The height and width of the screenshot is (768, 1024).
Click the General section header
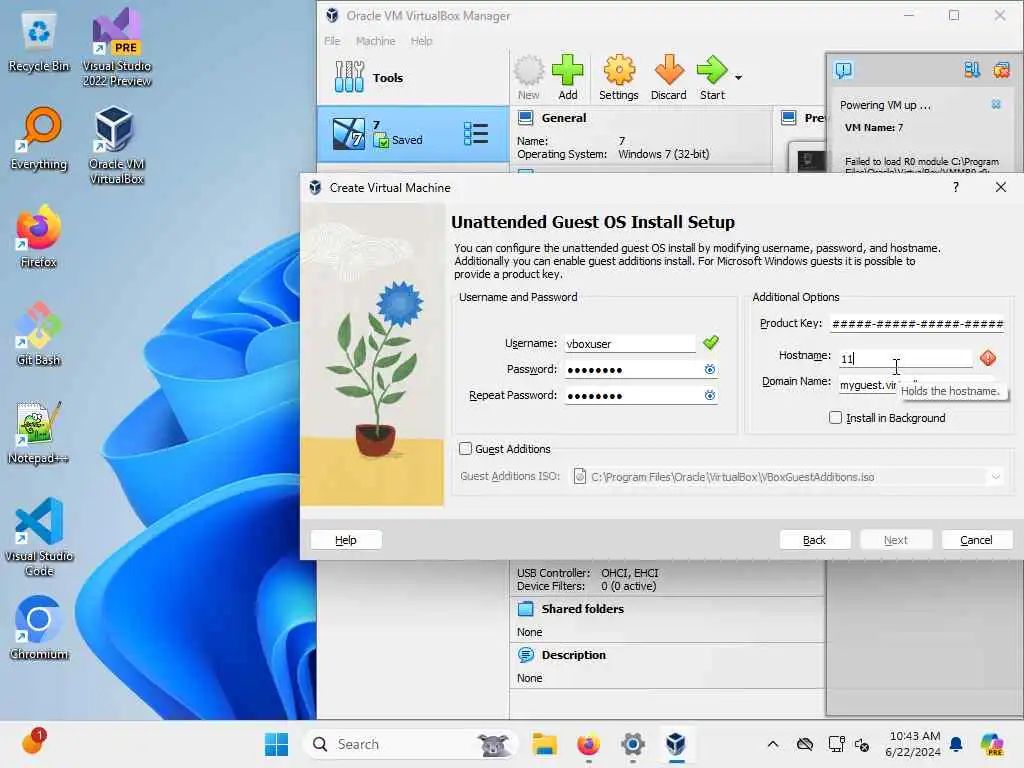(x=564, y=118)
